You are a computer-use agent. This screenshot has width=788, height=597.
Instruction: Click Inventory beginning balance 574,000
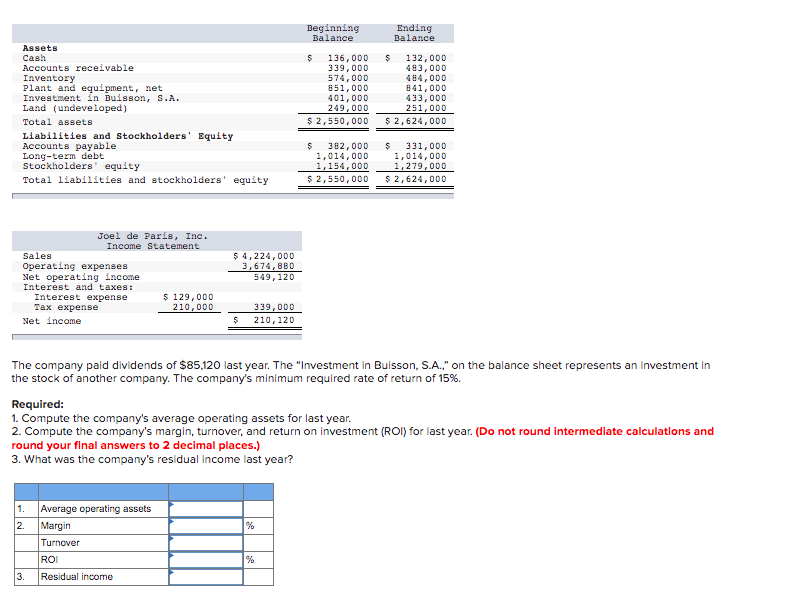click(348, 78)
